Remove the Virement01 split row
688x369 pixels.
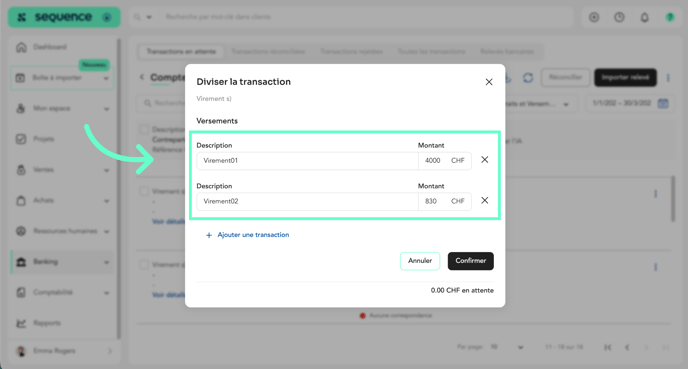tap(484, 160)
